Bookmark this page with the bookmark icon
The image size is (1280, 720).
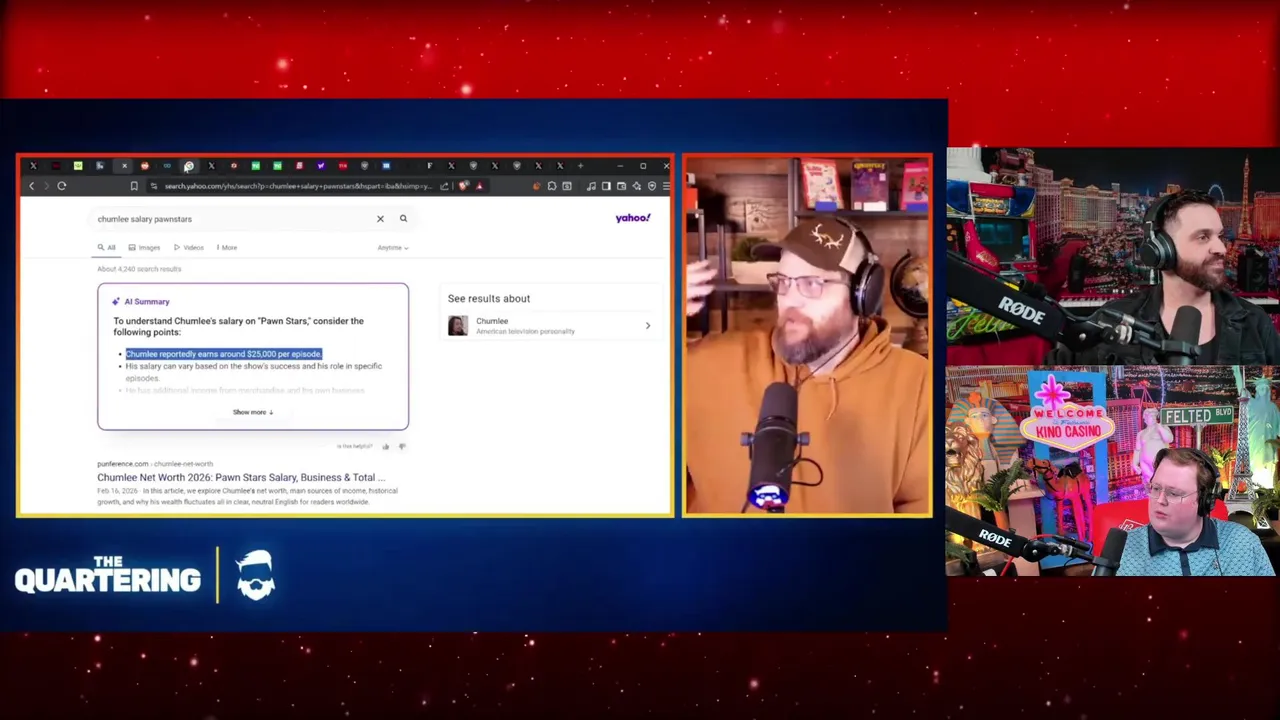(134, 186)
